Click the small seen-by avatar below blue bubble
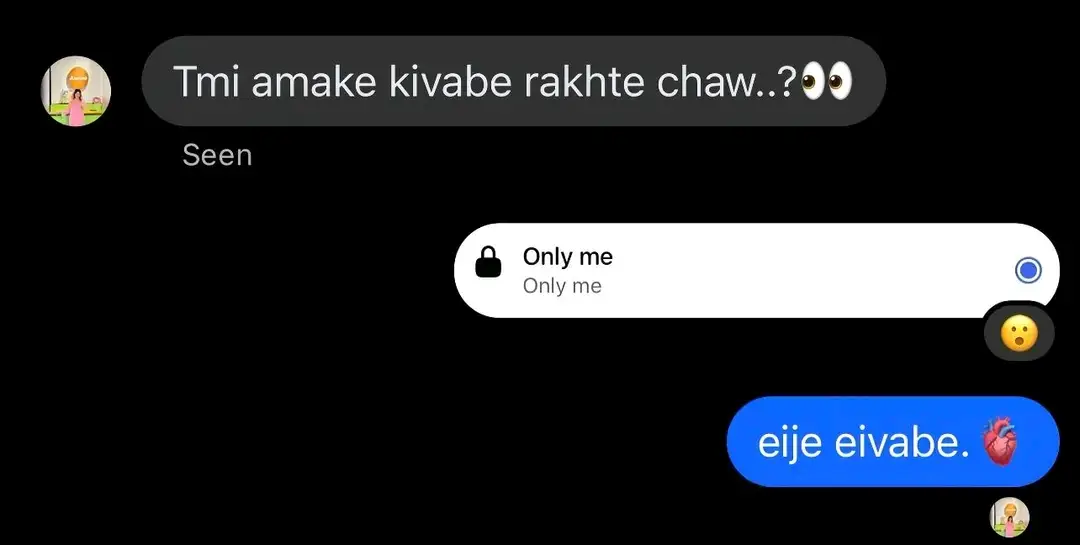1080x545 pixels. (1010, 516)
